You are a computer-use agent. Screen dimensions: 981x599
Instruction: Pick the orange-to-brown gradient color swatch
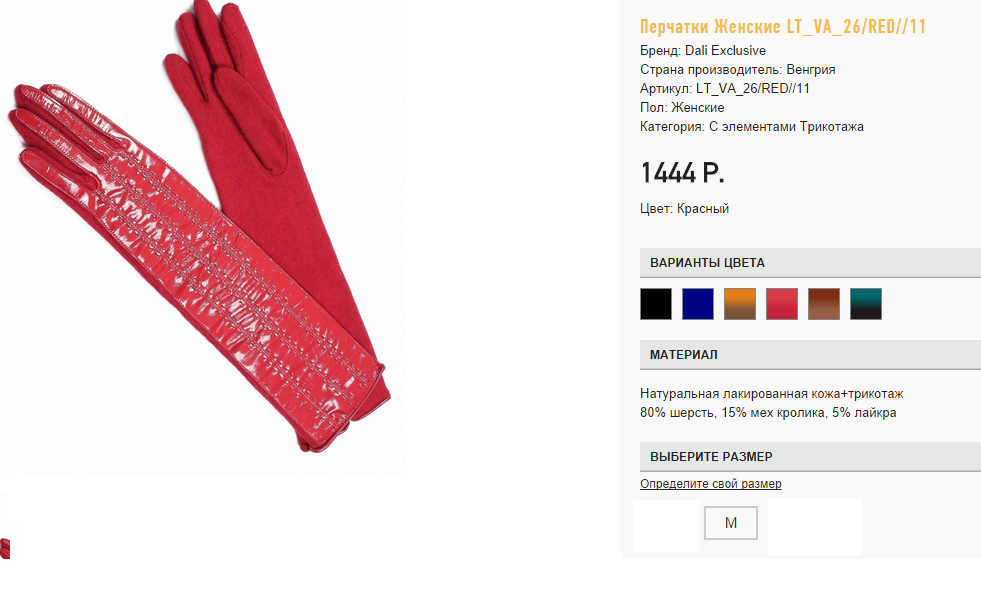(x=740, y=304)
